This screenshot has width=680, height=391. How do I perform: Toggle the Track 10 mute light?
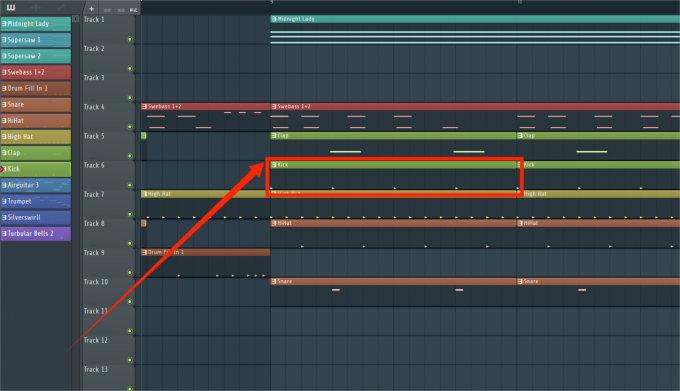(130, 302)
